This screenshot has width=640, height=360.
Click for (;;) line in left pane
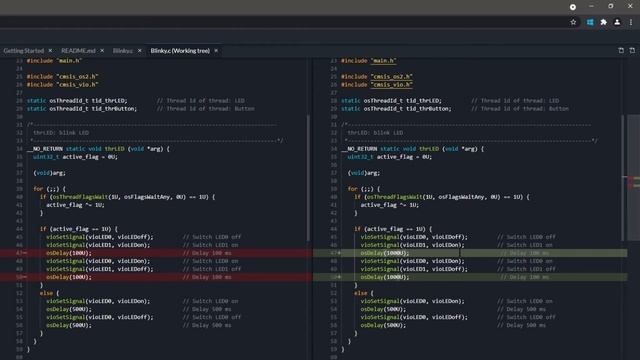click(49, 189)
